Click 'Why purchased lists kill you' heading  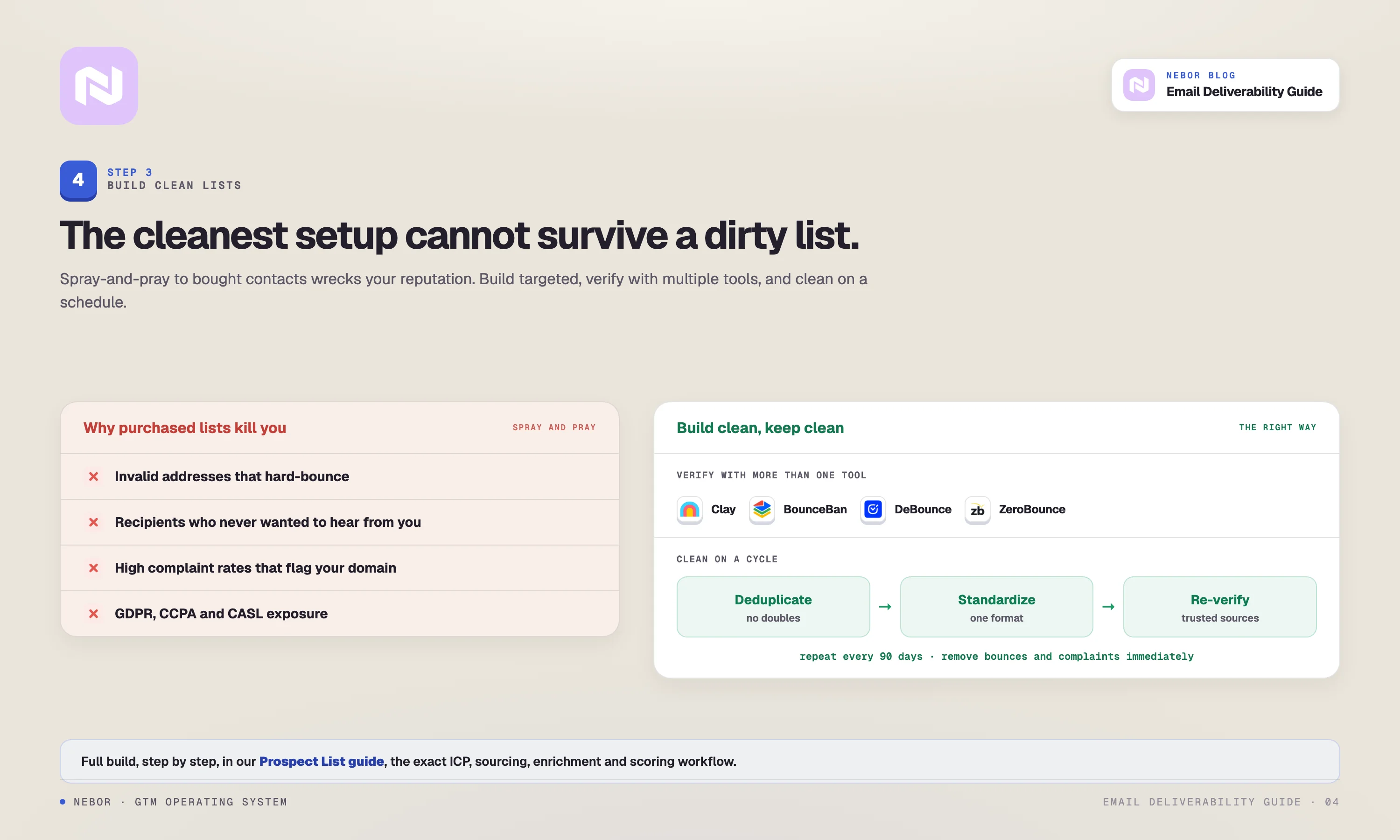click(x=184, y=428)
